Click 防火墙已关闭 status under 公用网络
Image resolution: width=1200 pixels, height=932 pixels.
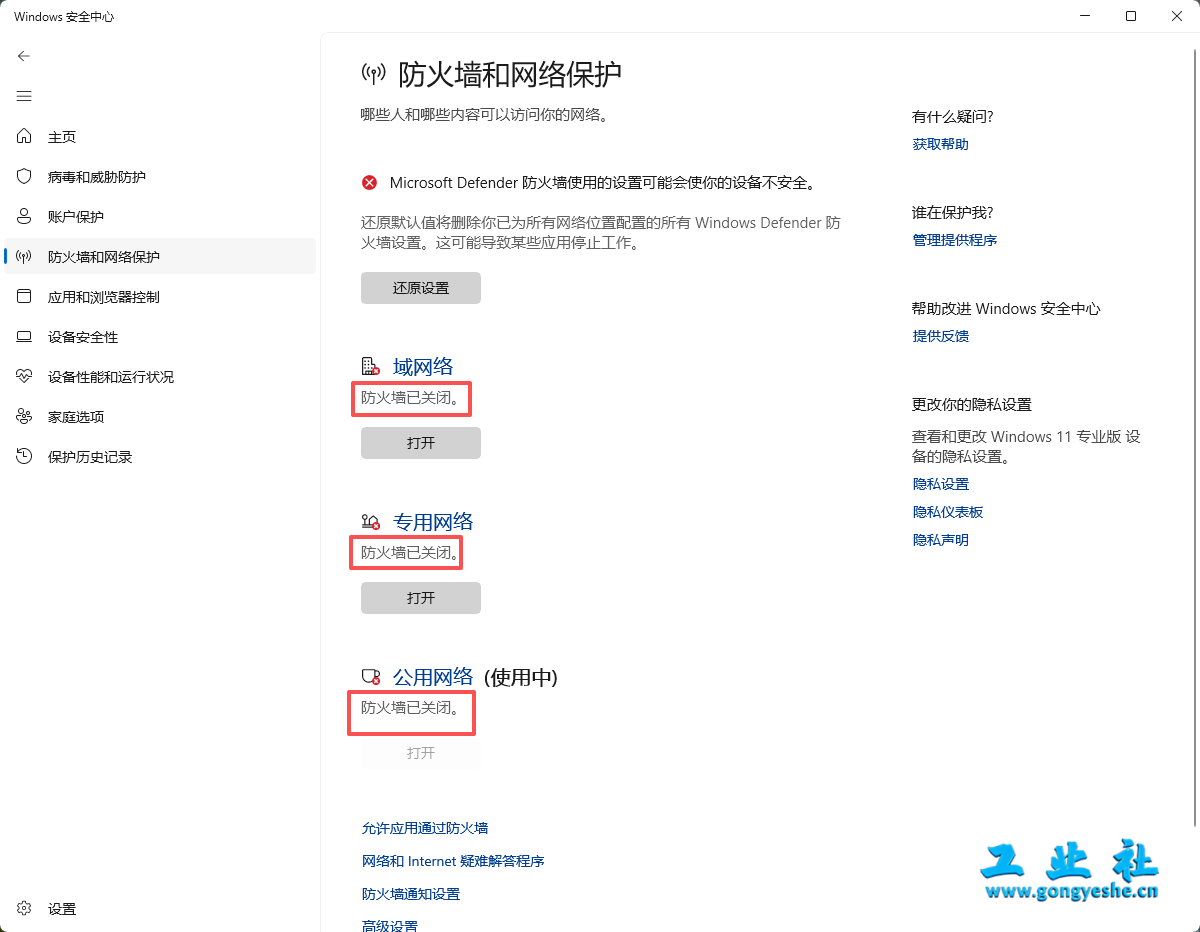(411, 708)
